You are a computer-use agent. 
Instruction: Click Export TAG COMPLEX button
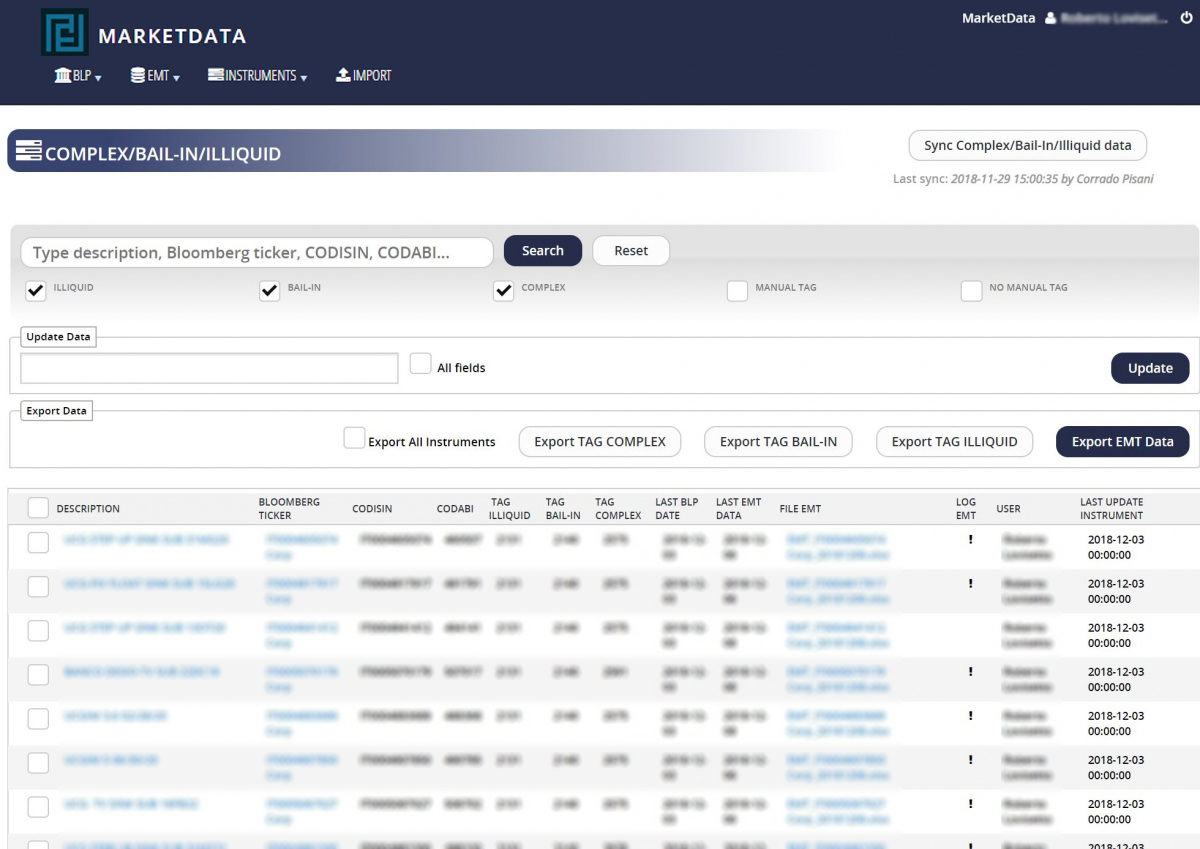[600, 441]
